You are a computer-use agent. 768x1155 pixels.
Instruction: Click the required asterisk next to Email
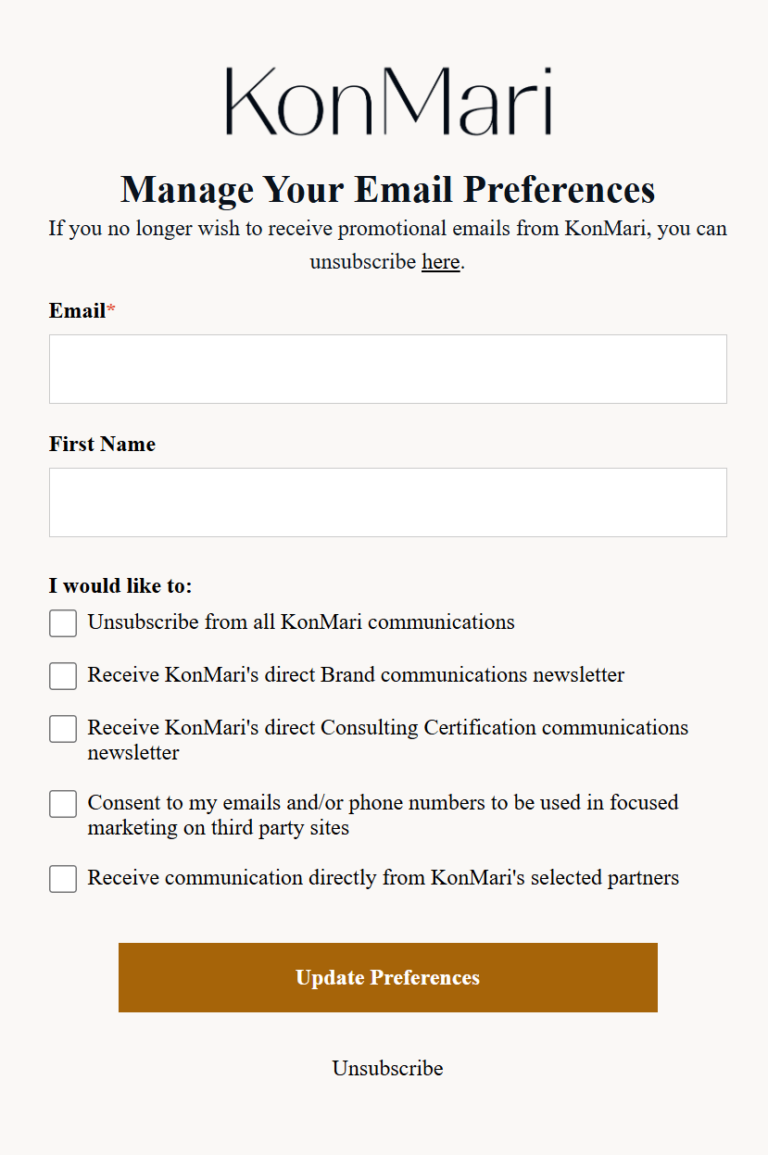tap(111, 308)
